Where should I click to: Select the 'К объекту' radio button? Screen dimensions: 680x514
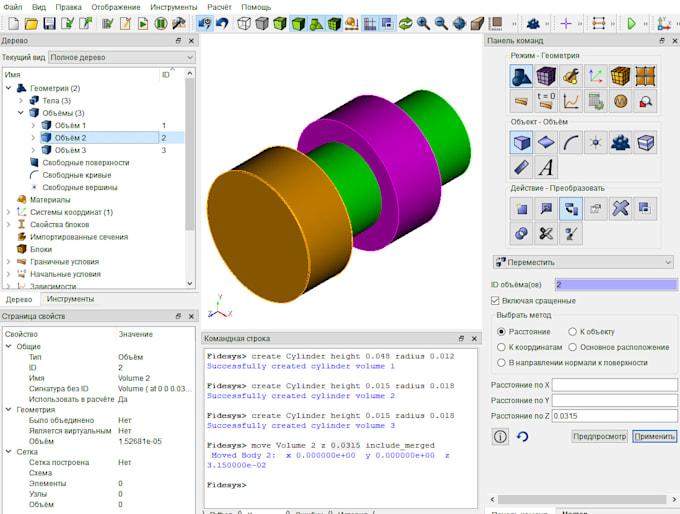click(572, 332)
